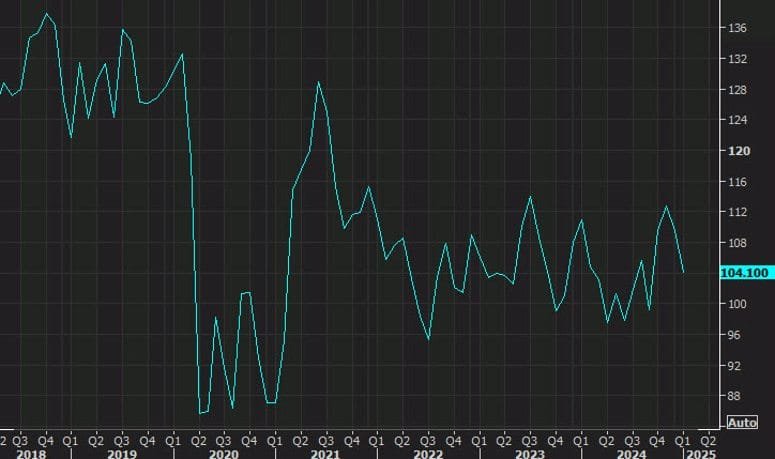Click the 96 value on price axis
Image resolution: width=775 pixels, height=459 pixels.
click(x=736, y=335)
